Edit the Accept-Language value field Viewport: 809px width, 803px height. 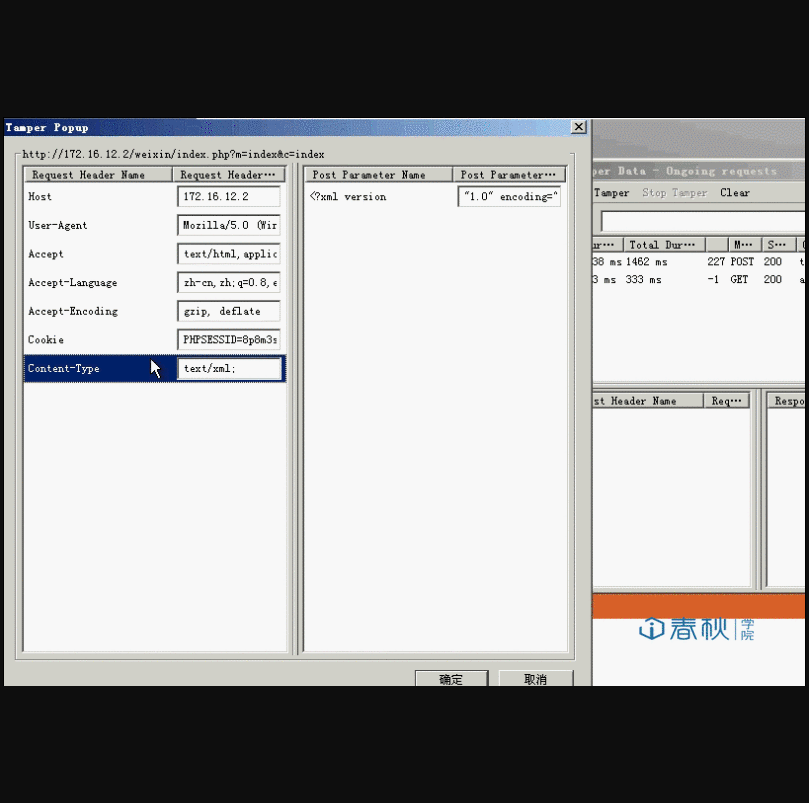tap(229, 283)
